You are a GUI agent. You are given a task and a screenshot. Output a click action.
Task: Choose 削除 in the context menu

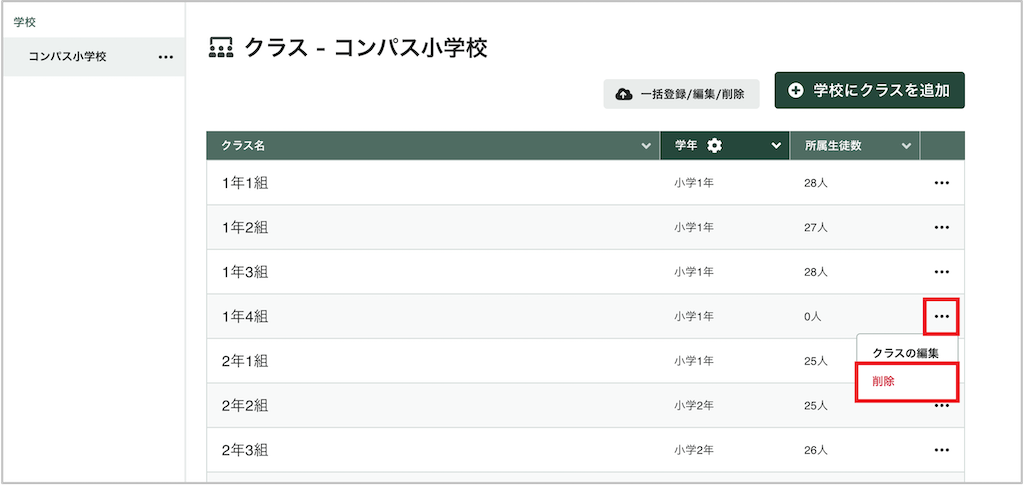(x=906, y=382)
